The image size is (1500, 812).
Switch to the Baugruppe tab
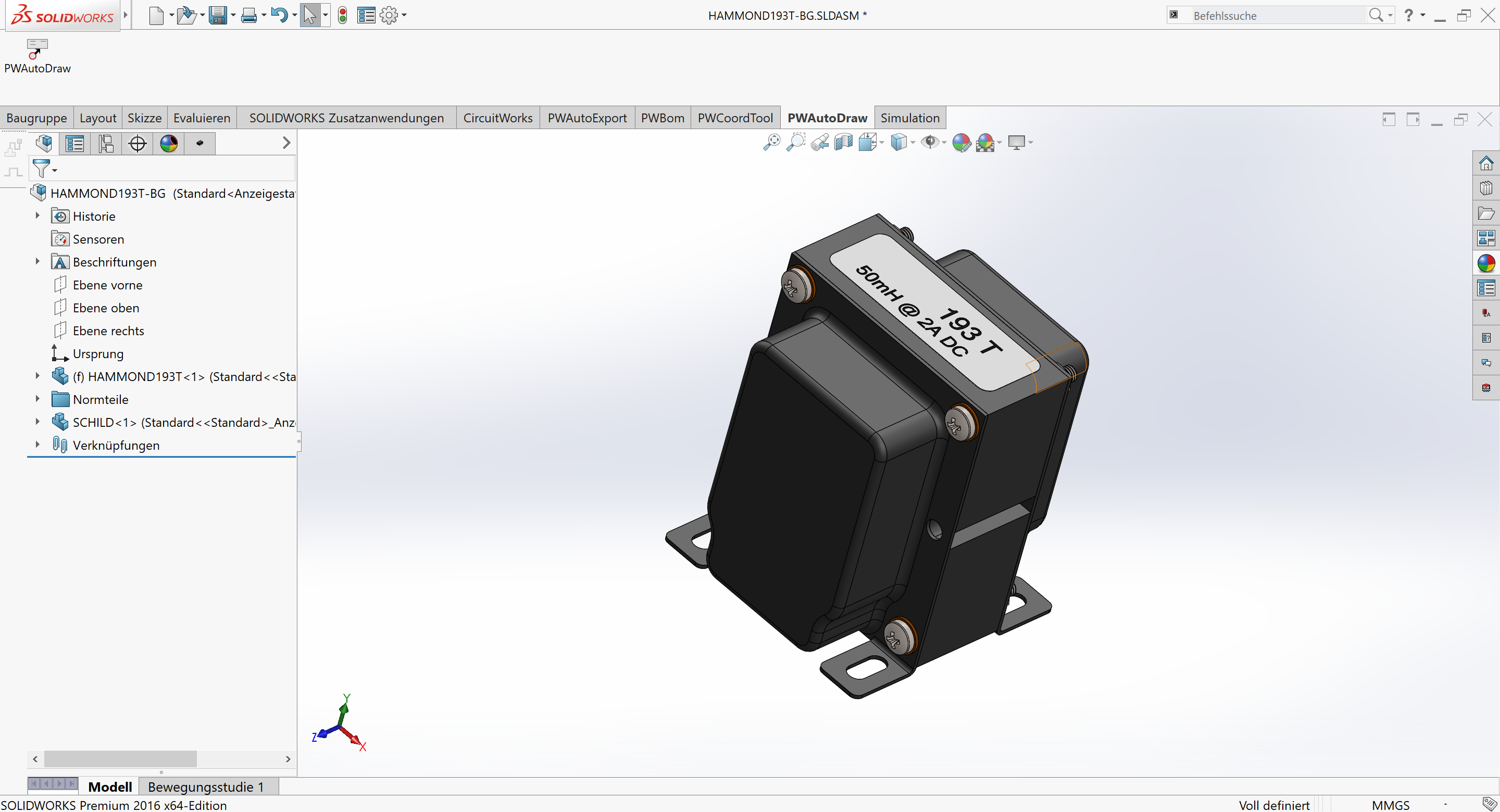point(36,118)
